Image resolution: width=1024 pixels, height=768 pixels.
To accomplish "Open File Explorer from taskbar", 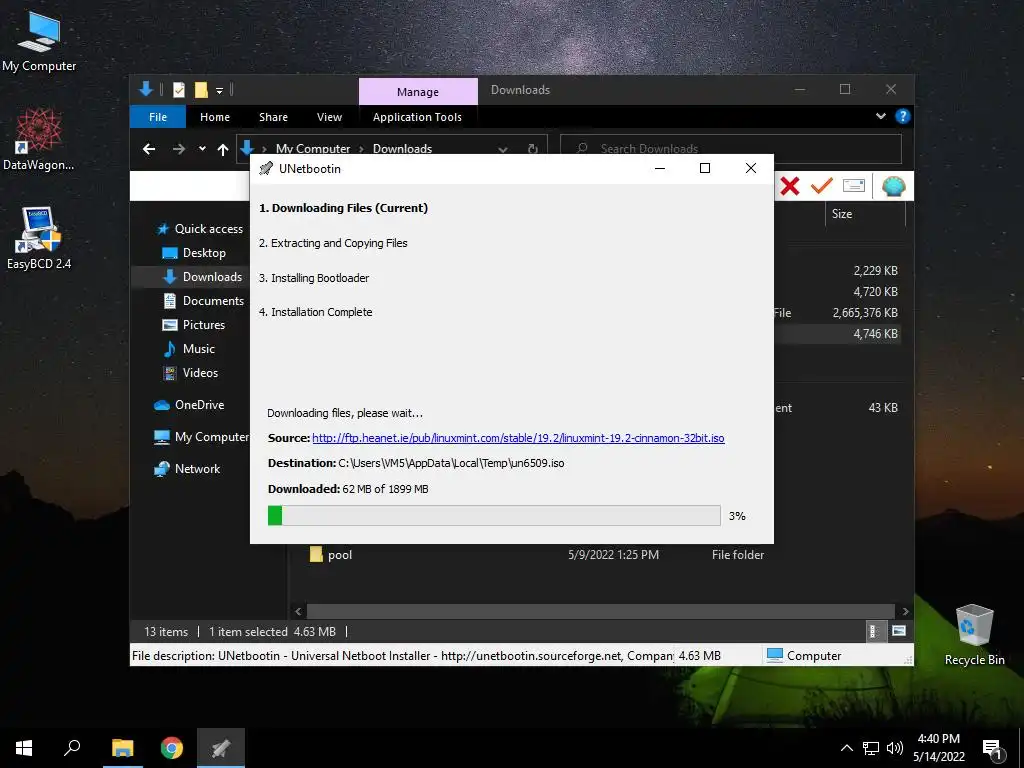I will pos(122,748).
